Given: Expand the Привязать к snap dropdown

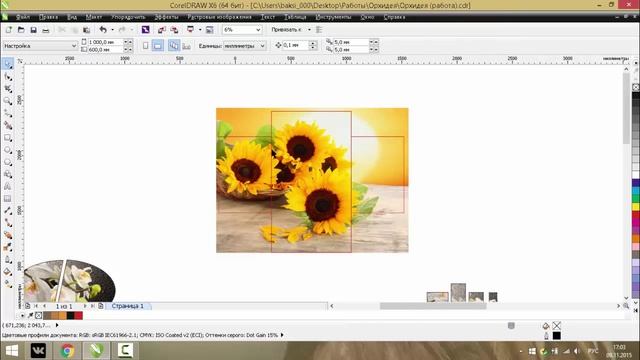Looking at the screenshot, I should [309, 30].
